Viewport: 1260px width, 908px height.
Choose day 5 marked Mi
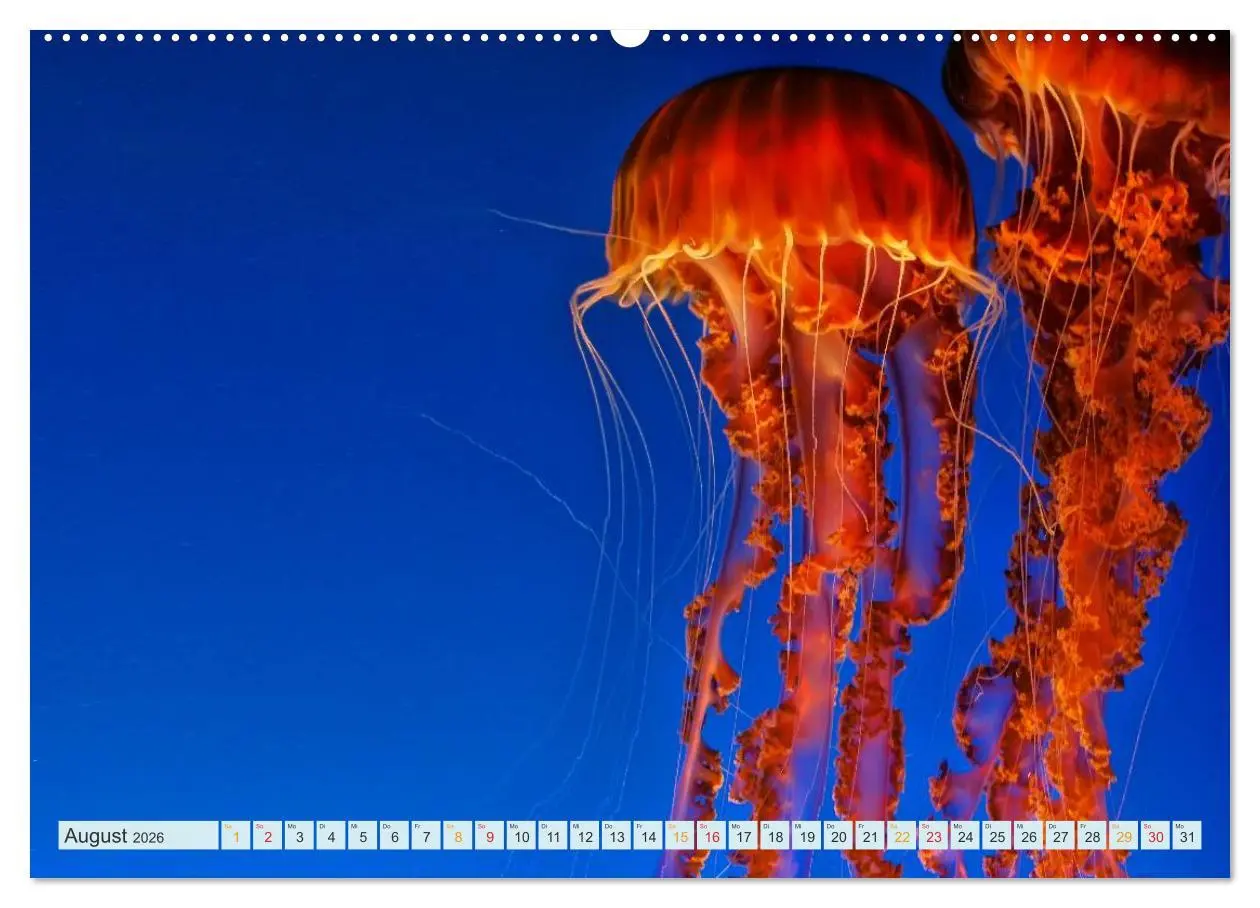(362, 836)
